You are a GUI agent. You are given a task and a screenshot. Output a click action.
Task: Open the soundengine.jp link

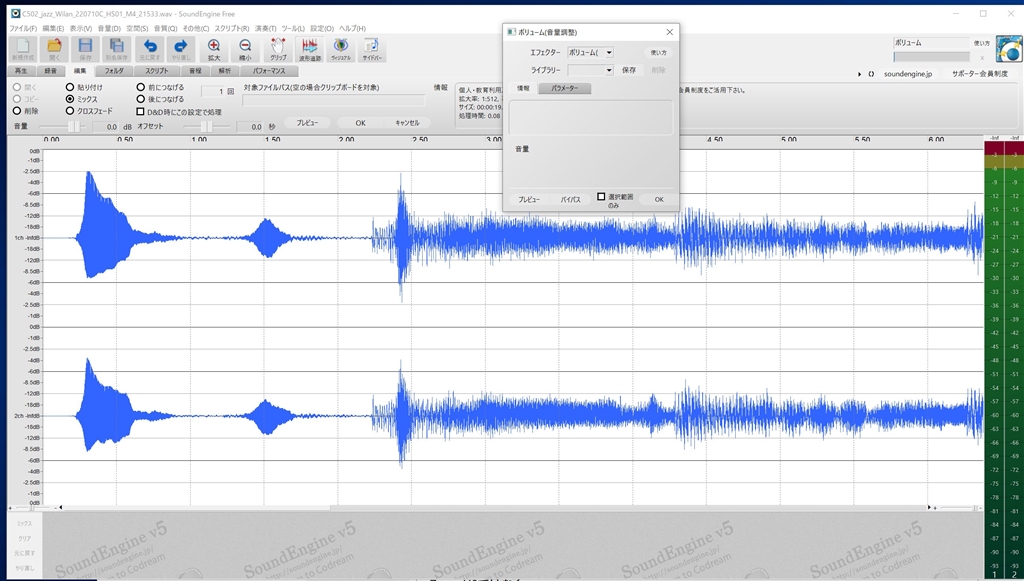(x=908, y=74)
